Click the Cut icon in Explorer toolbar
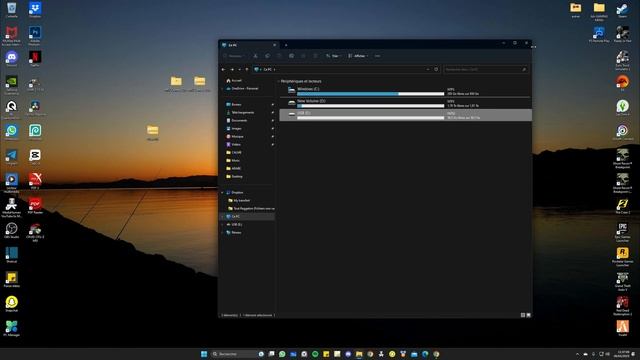This screenshot has height=360, width=640. (x=256, y=56)
